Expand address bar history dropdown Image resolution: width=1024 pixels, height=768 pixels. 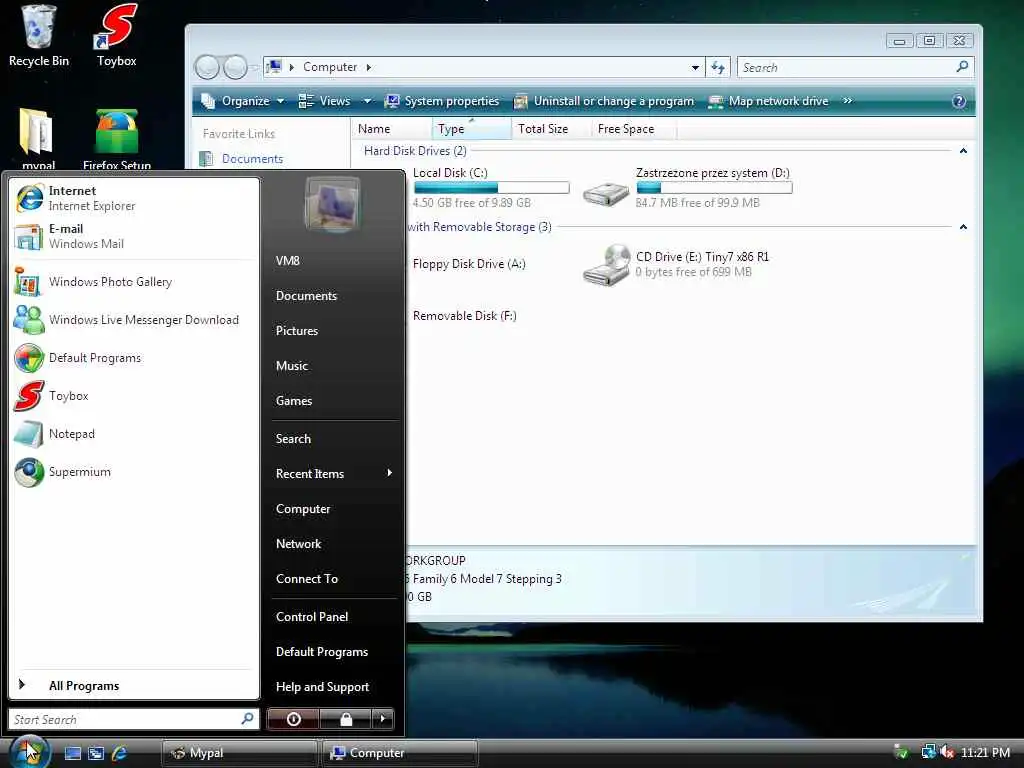click(x=695, y=67)
